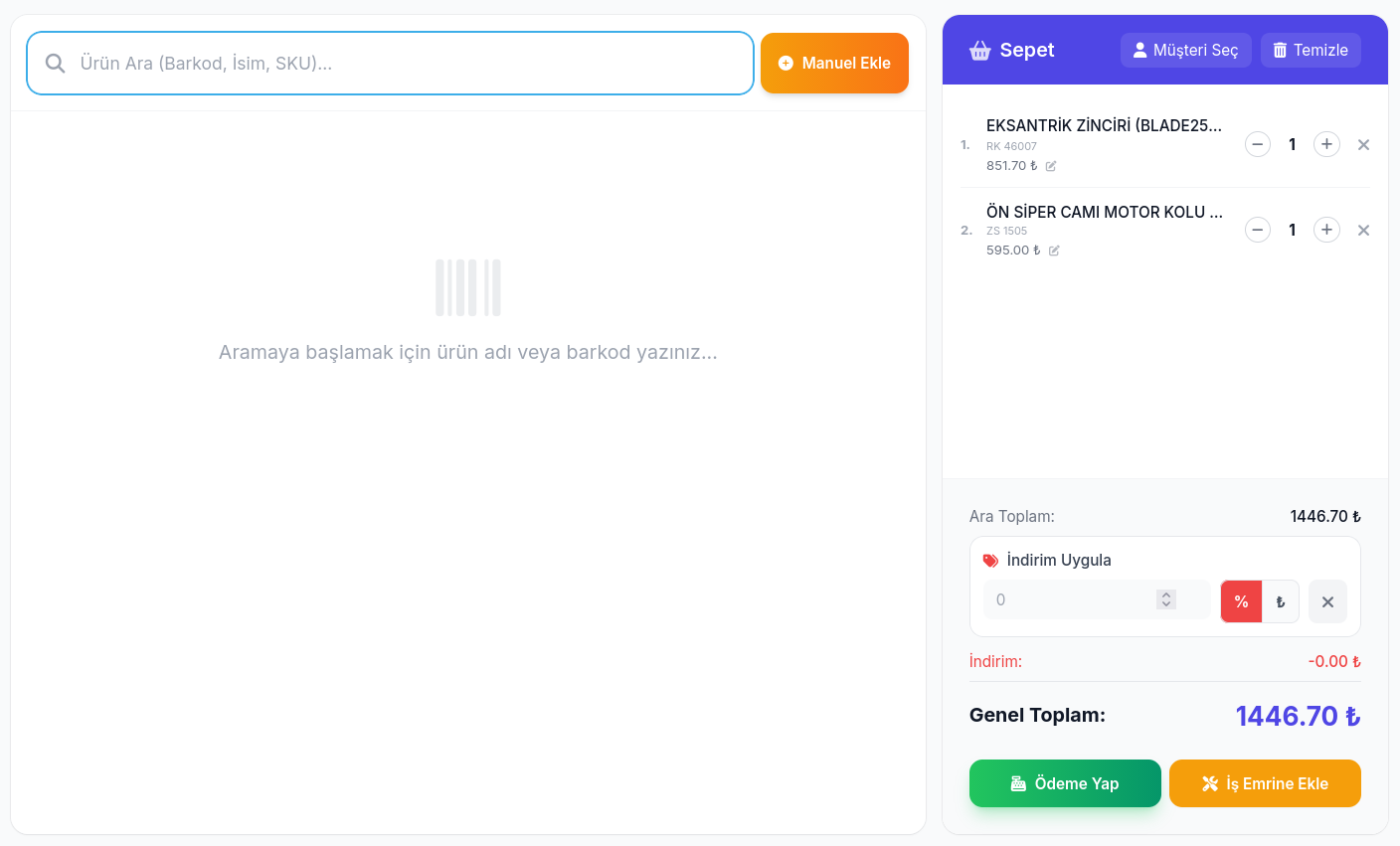Increase quantity of ÖN SİPER CAMI
The image size is (1400, 846).
point(1326,230)
